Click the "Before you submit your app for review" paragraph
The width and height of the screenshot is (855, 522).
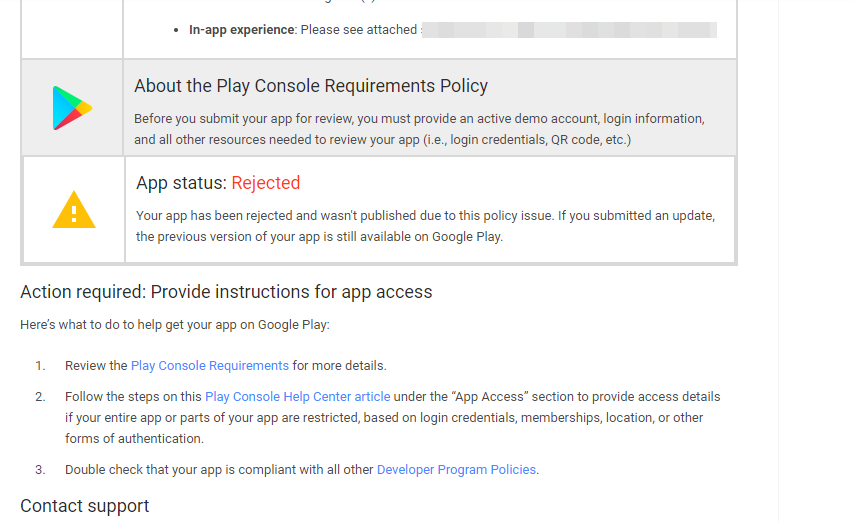[419, 129]
